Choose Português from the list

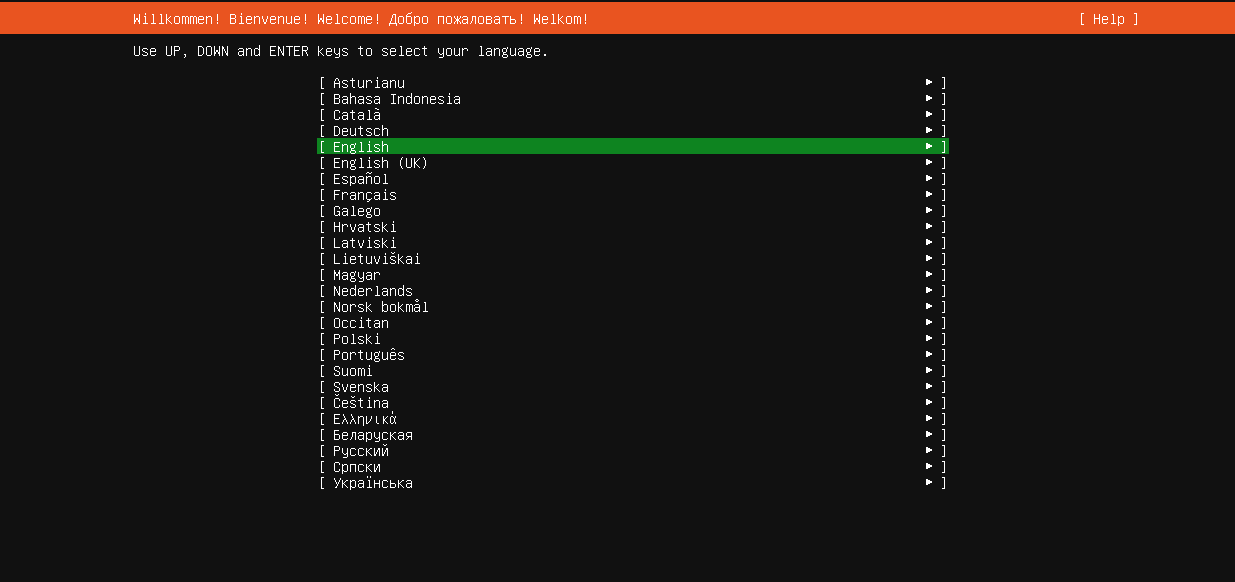[x=369, y=355]
